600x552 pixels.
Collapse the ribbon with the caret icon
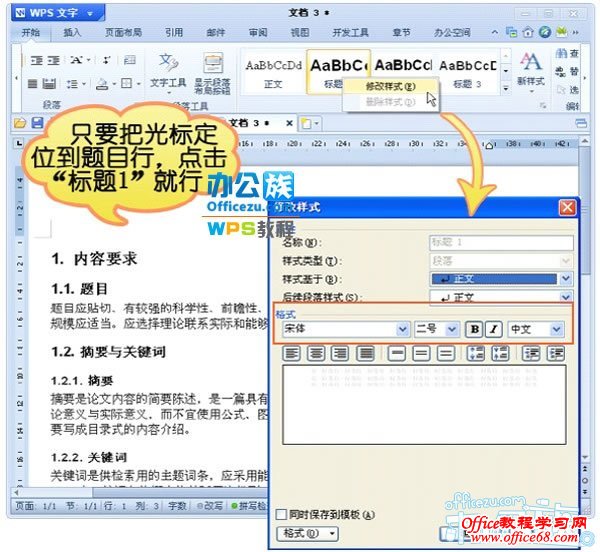(494, 33)
